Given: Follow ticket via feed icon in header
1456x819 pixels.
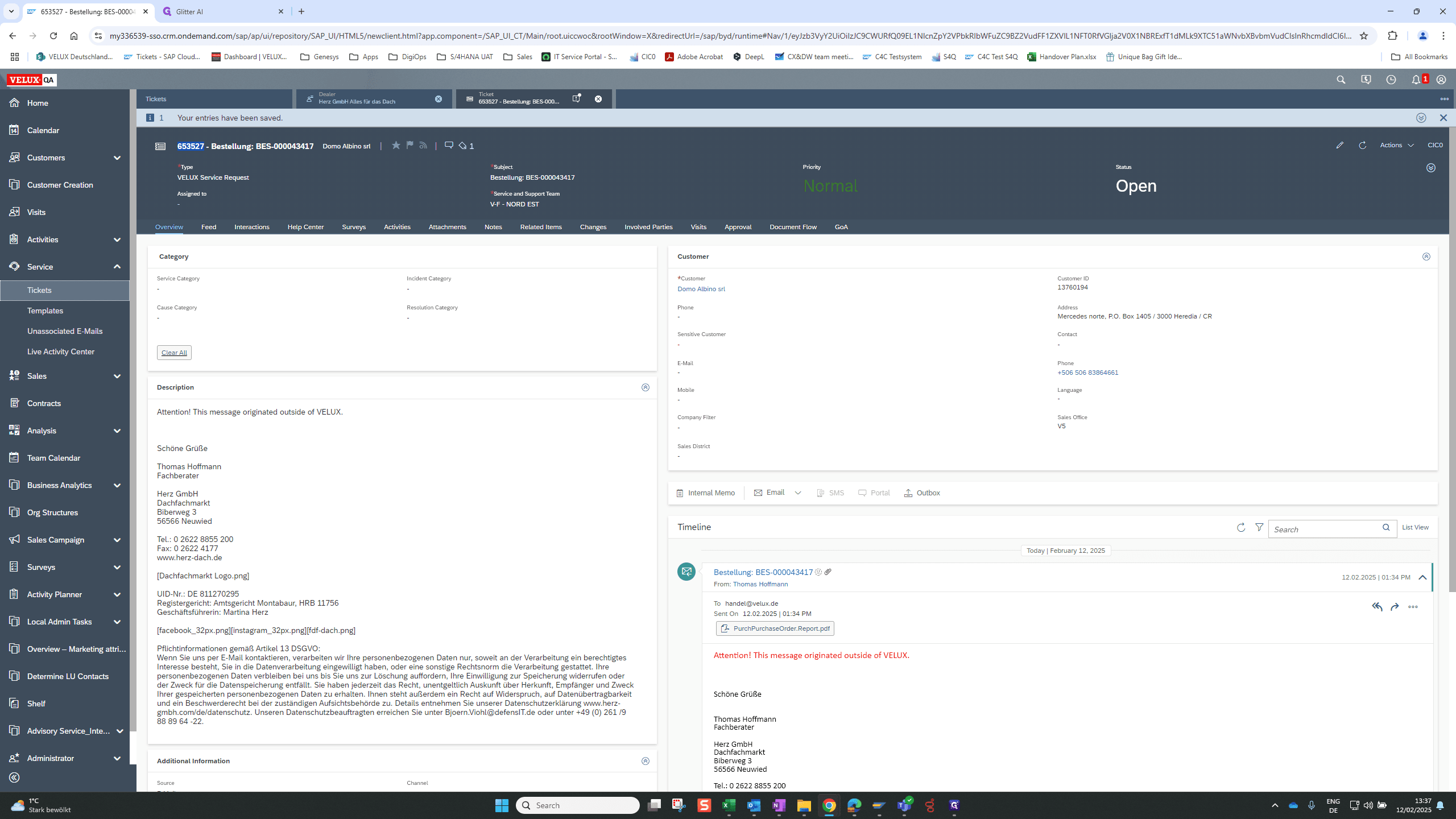Looking at the screenshot, I should coord(423,146).
